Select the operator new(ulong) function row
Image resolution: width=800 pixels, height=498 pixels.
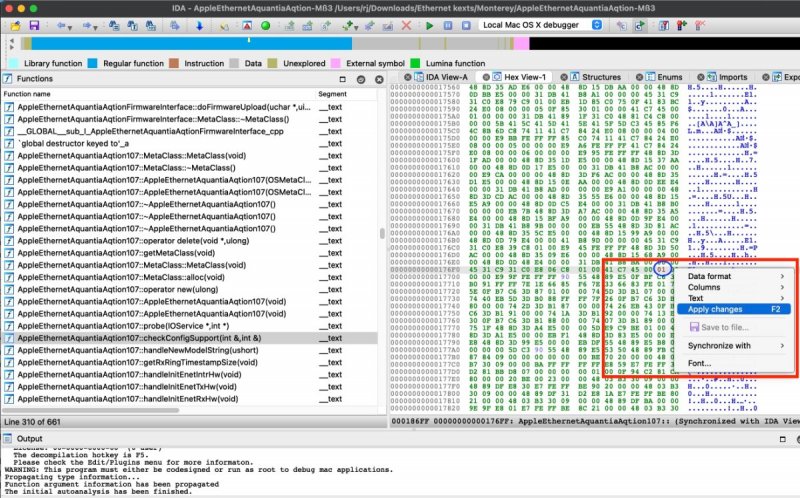[190, 289]
